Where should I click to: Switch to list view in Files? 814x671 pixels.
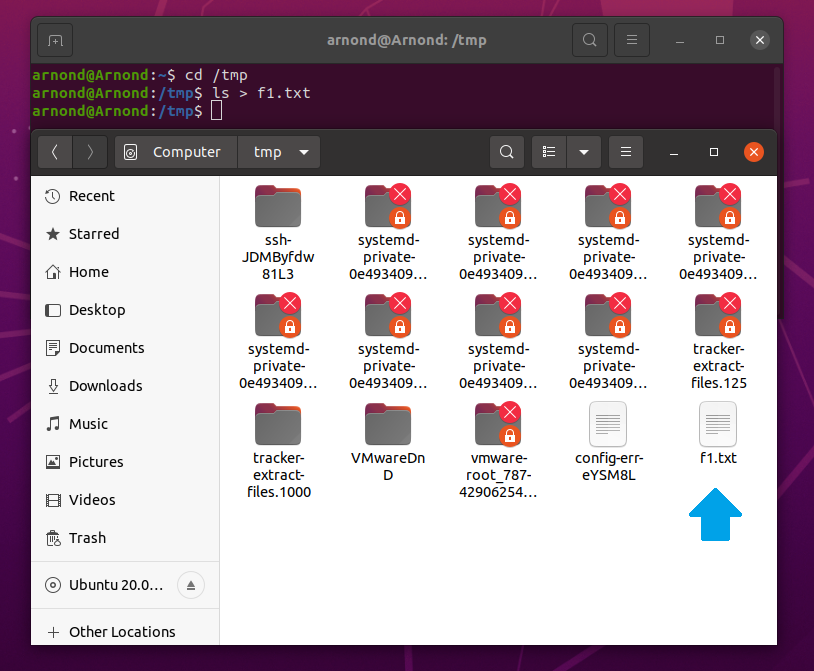(548, 151)
